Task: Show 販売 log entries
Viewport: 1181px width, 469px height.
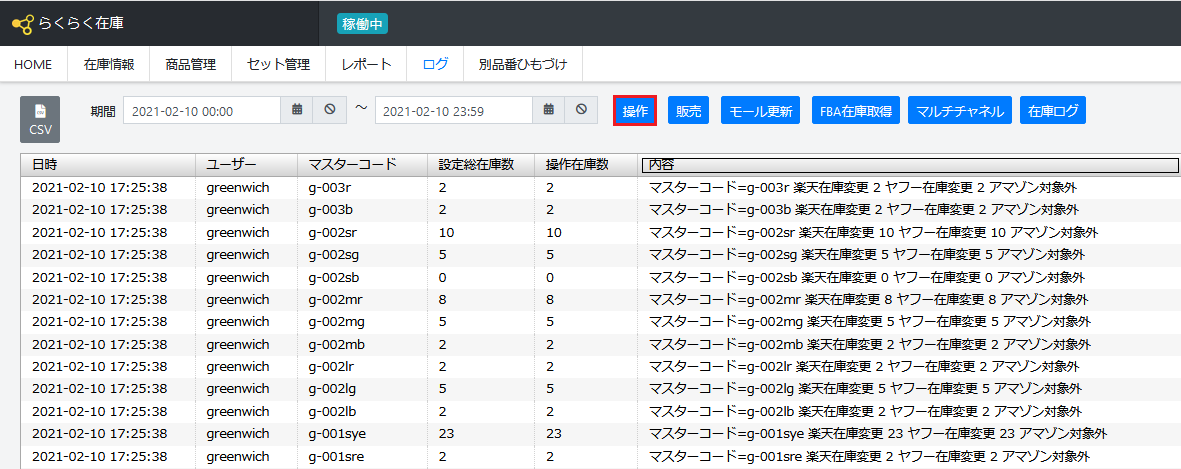Action: coord(688,111)
